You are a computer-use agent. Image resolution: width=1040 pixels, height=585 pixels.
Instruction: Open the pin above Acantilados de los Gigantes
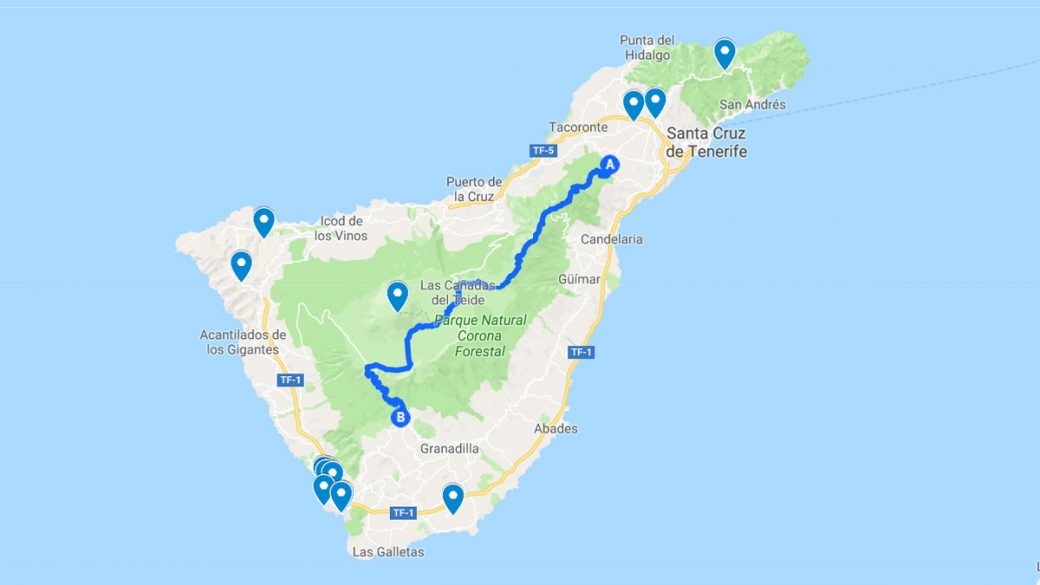(x=241, y=266)
